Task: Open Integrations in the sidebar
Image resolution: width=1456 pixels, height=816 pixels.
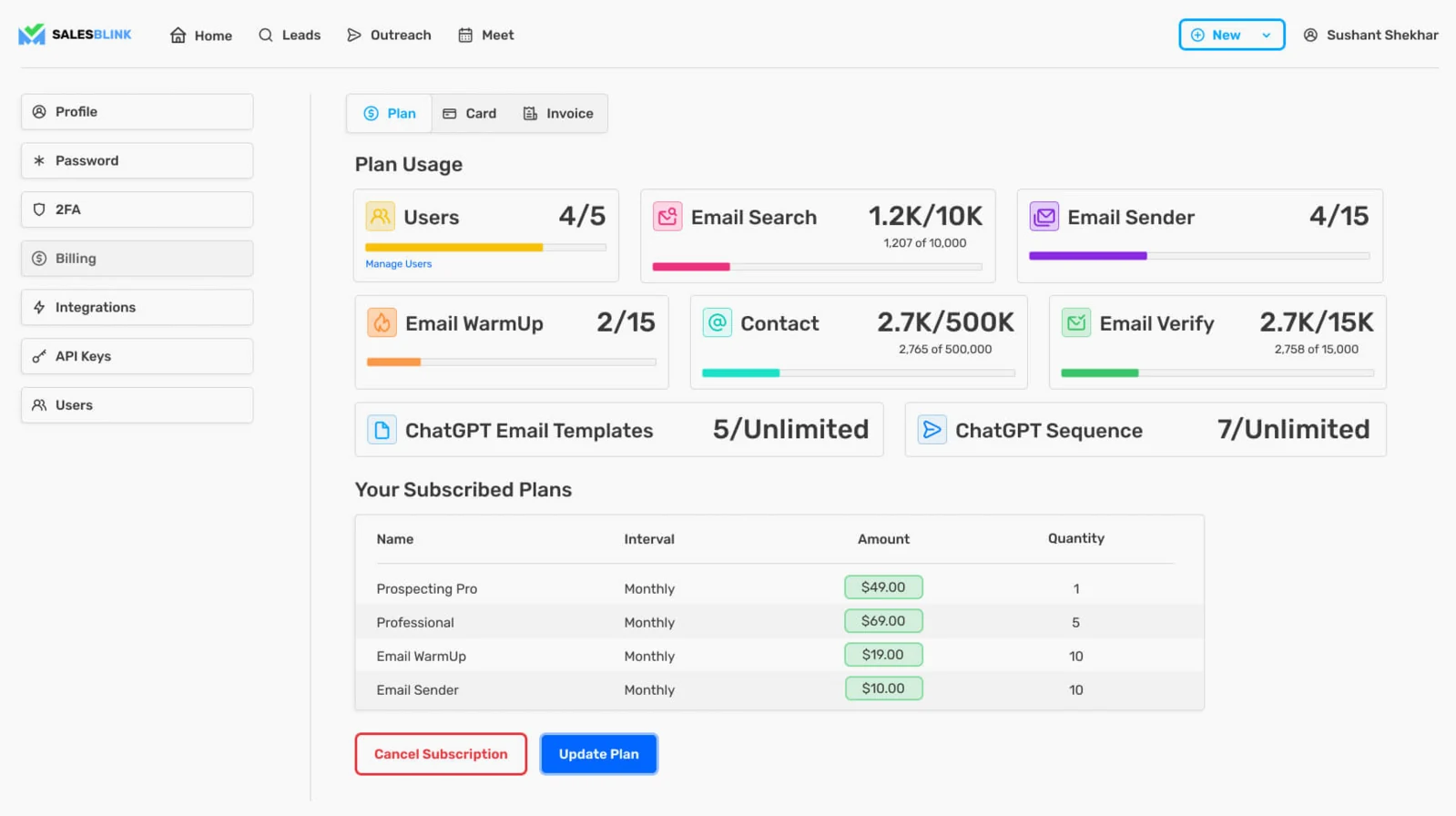Action: (137, 307)
